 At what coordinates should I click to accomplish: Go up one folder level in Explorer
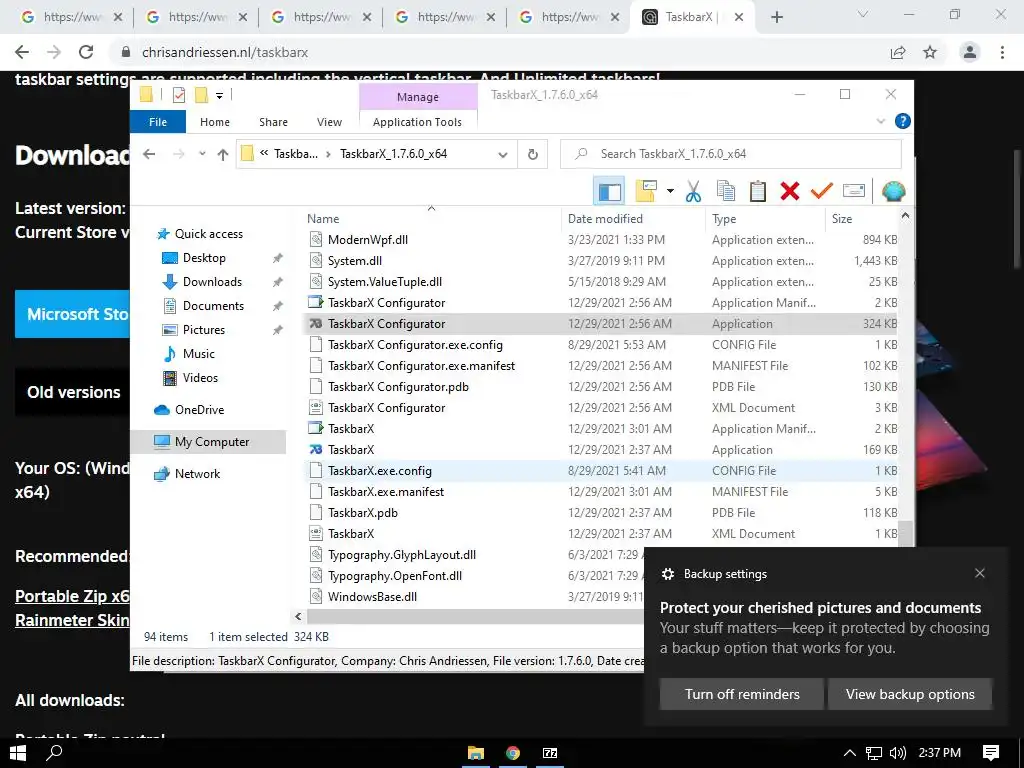(x=223, y=154)
